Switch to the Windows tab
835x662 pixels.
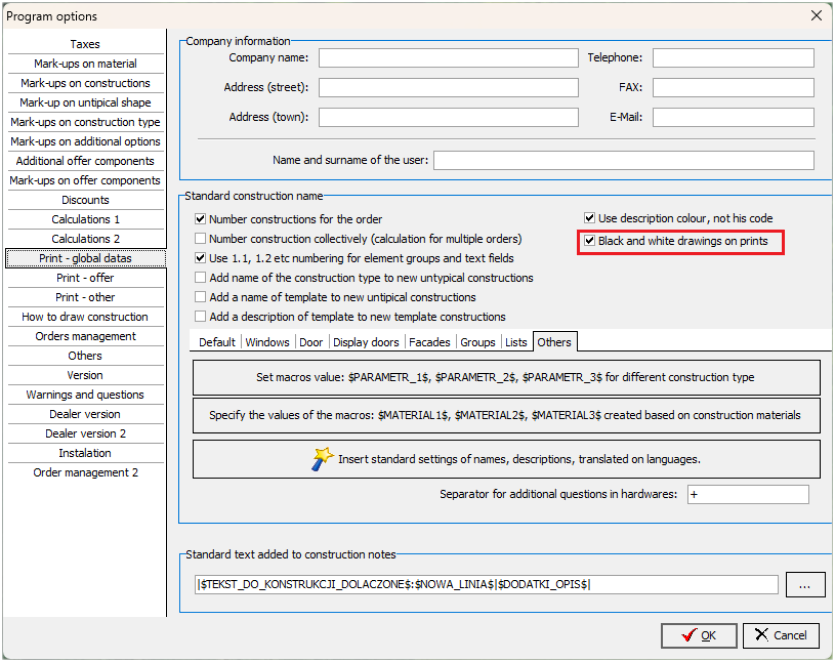coord(267,342)
